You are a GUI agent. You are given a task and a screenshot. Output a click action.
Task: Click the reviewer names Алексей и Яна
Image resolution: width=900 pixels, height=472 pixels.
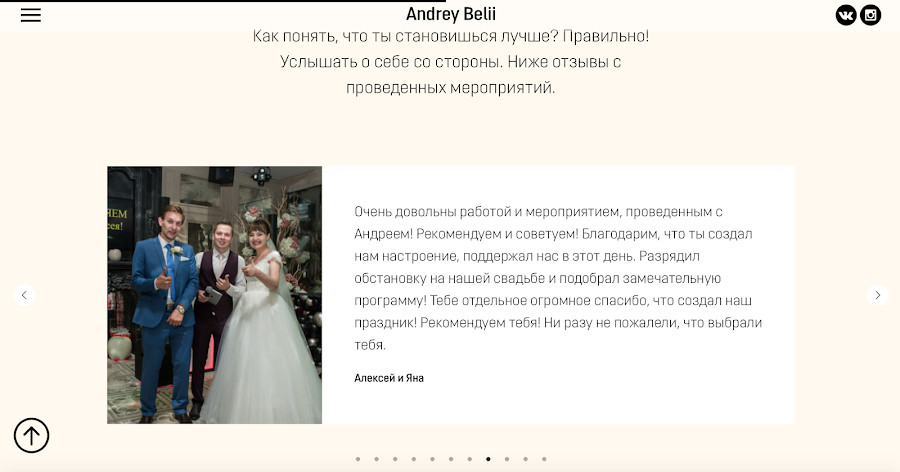tap(389, 378)
